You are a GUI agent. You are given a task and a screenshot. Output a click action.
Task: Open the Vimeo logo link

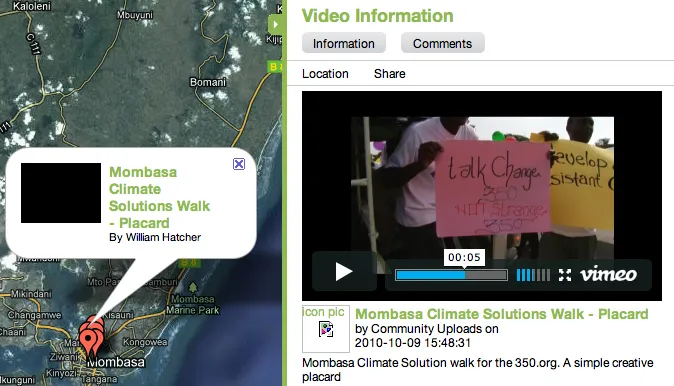pyautogui.click(x=608, y=274)
